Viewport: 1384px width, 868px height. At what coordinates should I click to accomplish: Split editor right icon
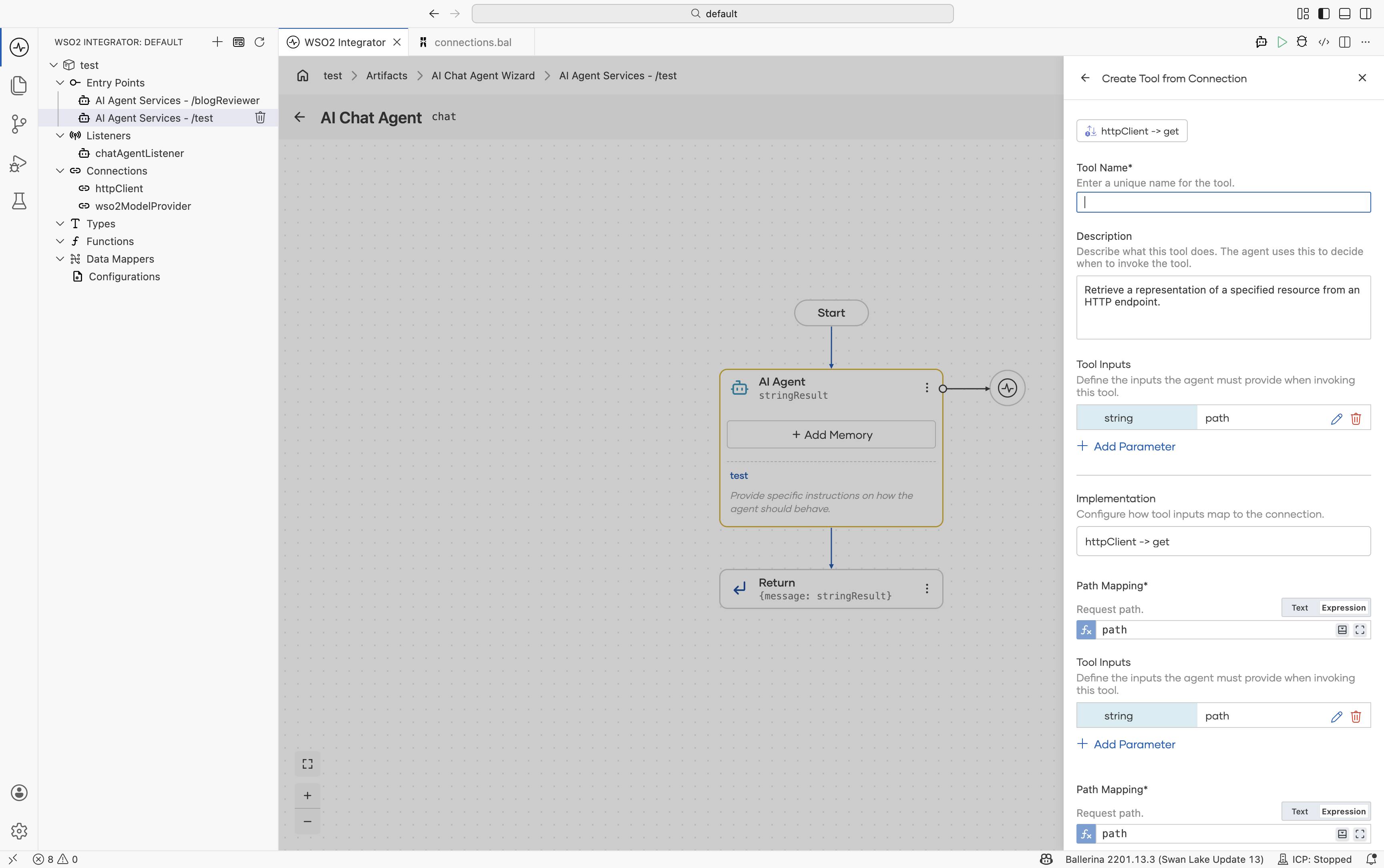click(1344, 42)
